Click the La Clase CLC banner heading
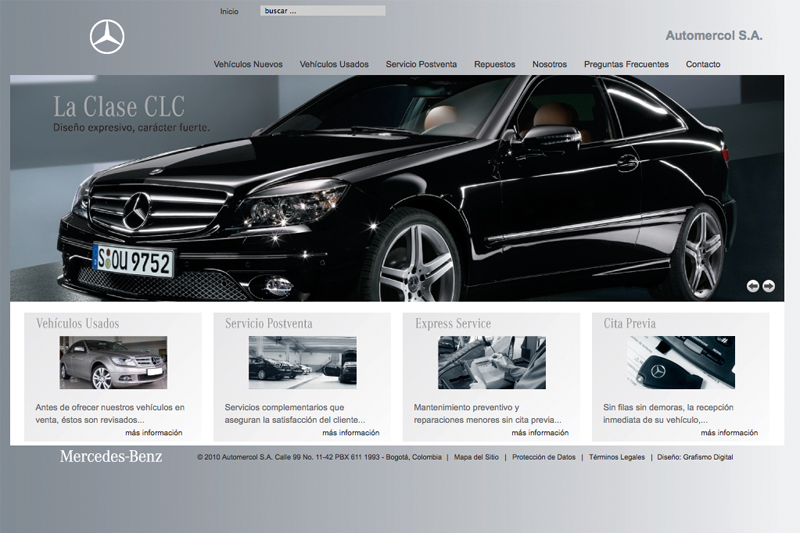800x533 pixels. tap(119, 107)
